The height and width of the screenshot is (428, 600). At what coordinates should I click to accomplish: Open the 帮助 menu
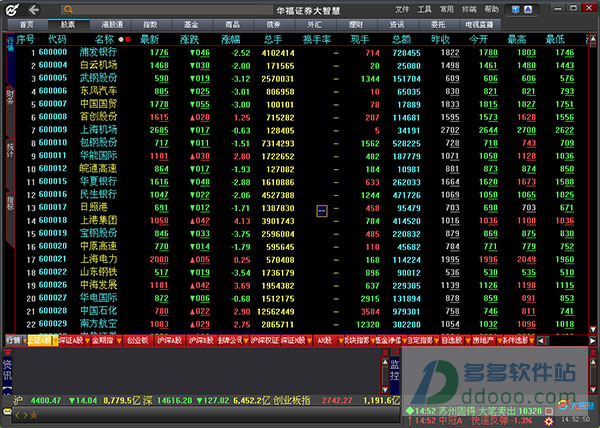[x=492, y=10]
